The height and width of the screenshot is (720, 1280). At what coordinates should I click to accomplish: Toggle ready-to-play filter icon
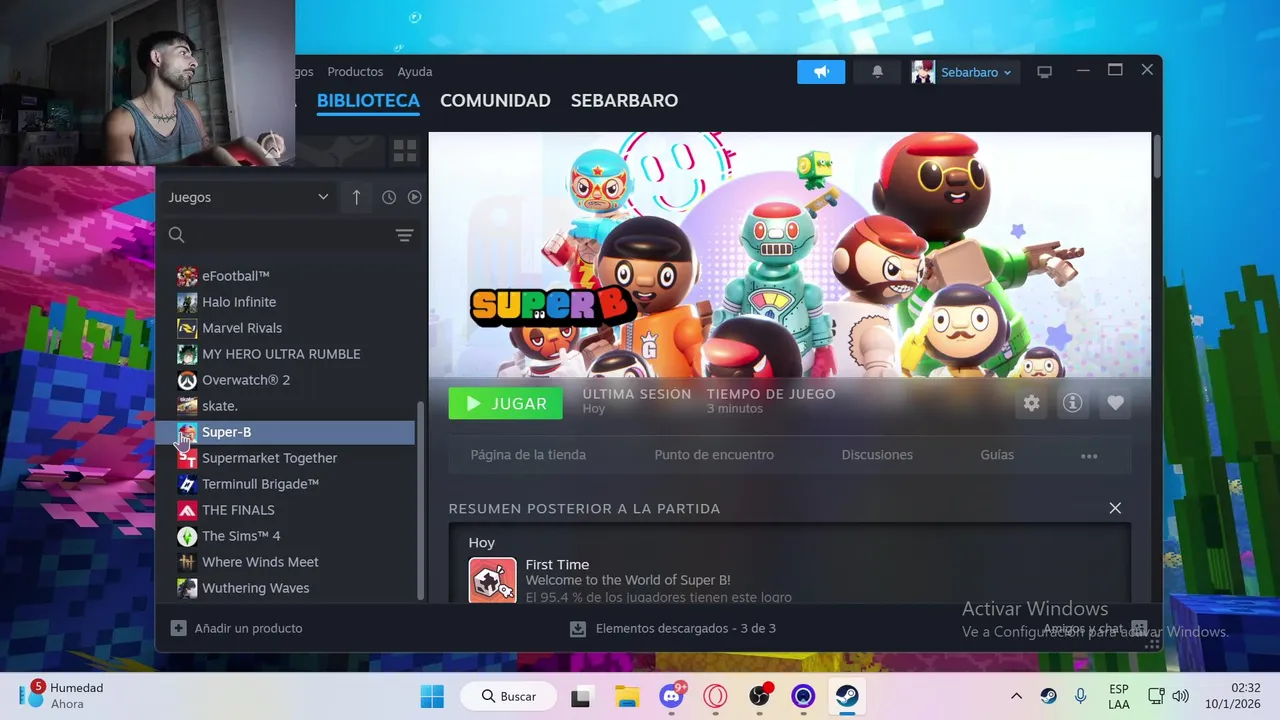pyautogui.click(x=414, y=197)
